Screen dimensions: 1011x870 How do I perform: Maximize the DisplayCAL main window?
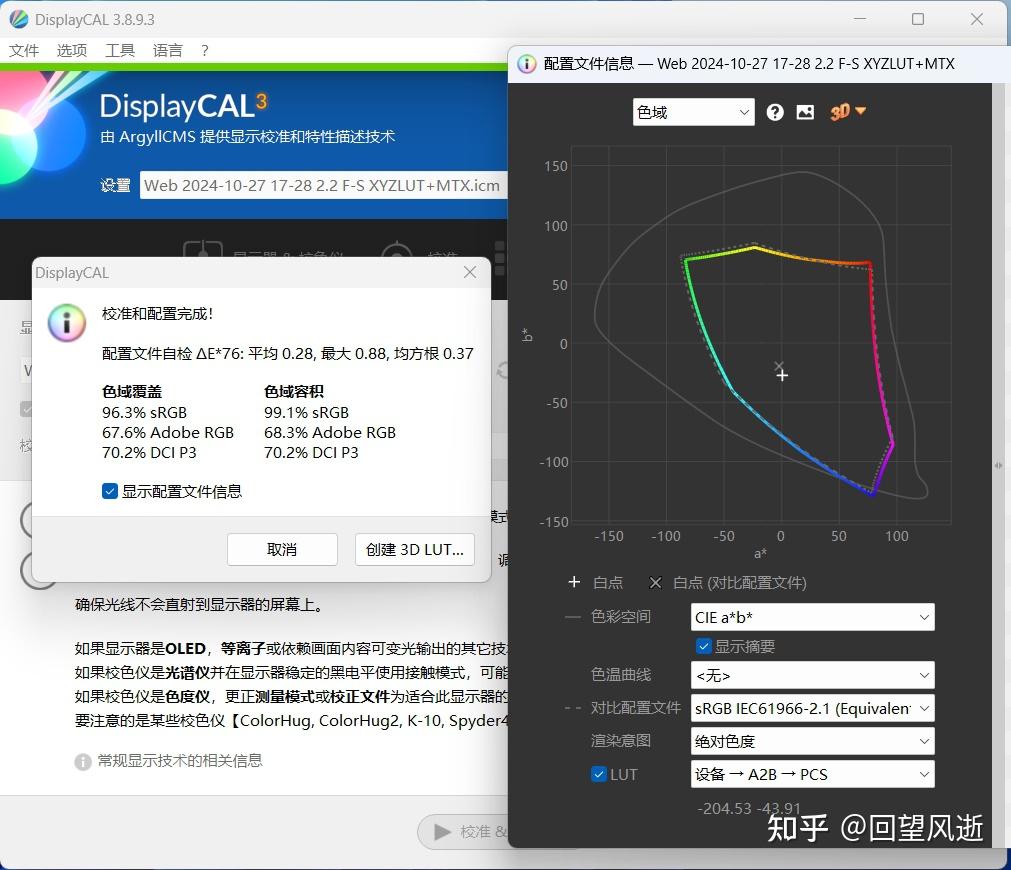point(918,19)
